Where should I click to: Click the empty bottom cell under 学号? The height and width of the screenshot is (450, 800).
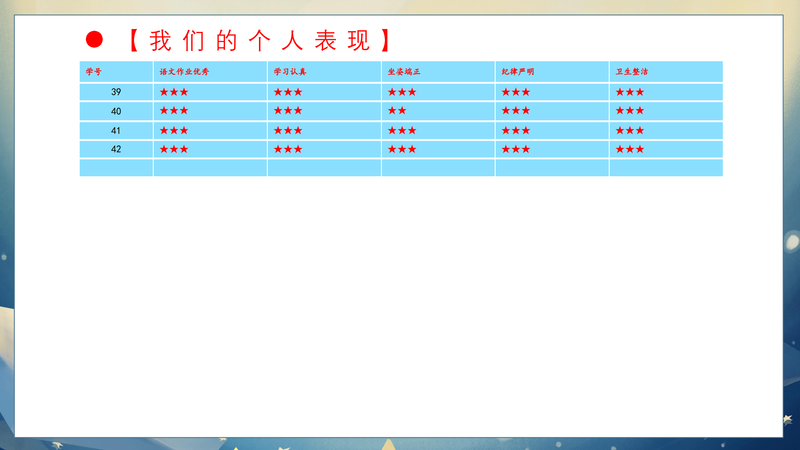pos(116,168)
